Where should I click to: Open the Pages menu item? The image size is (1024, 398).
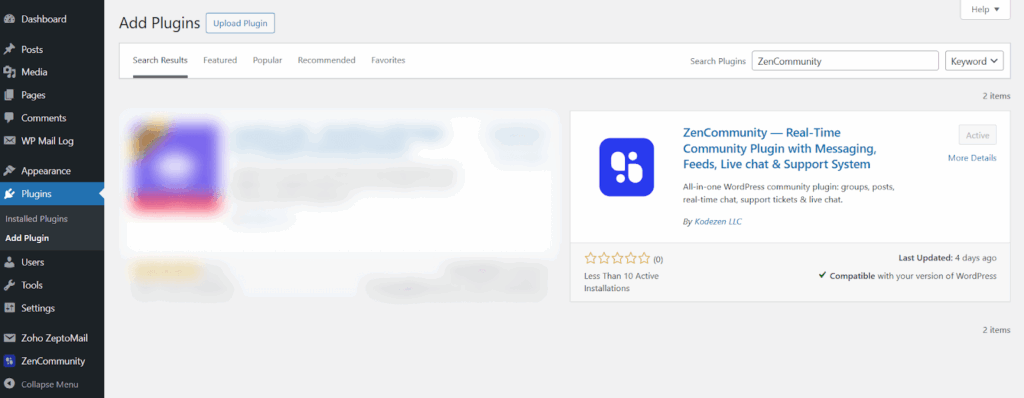[x=52, y=95]
